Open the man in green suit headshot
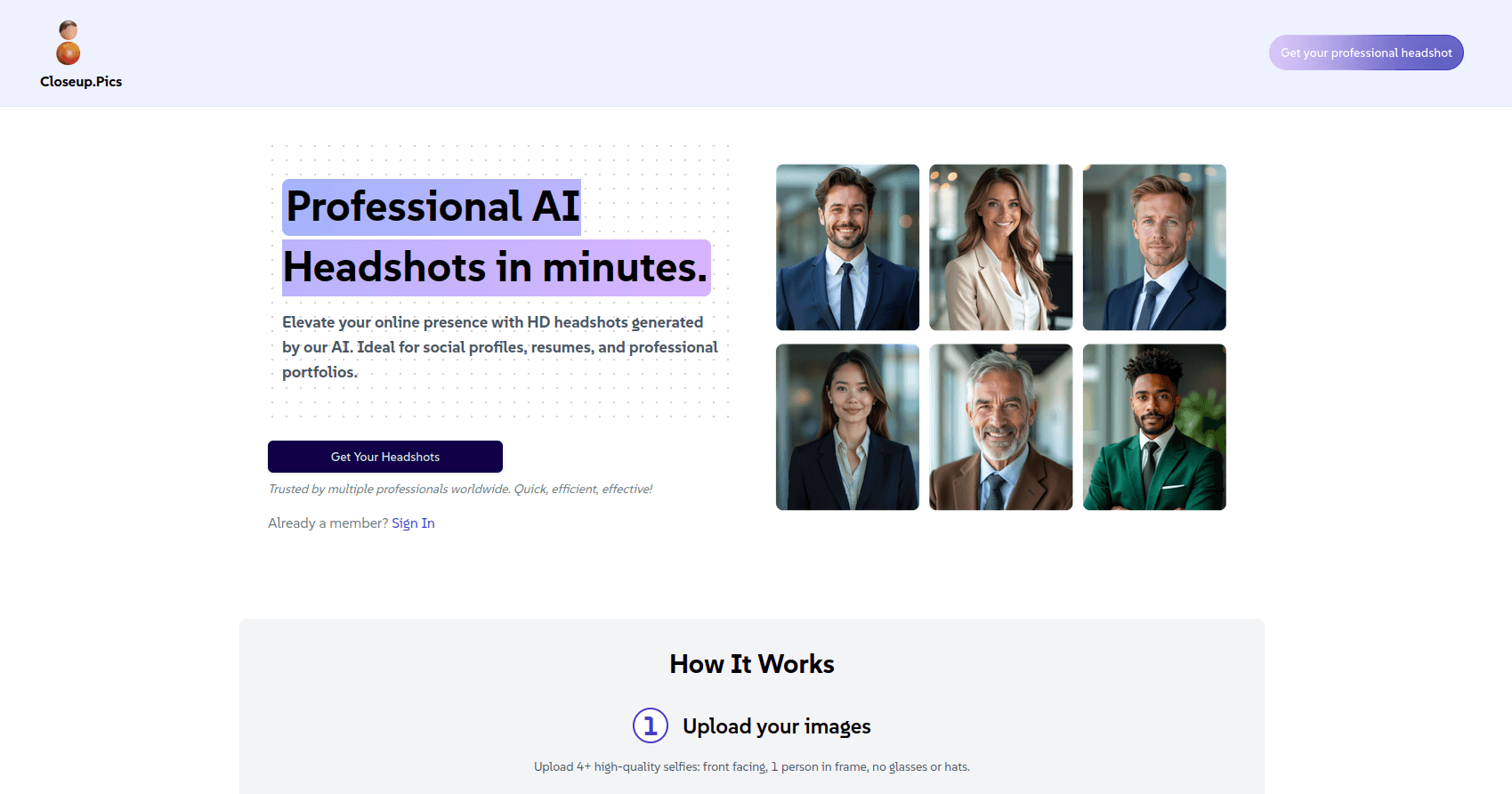The image size is (1512, 794). click(1154, 427)
